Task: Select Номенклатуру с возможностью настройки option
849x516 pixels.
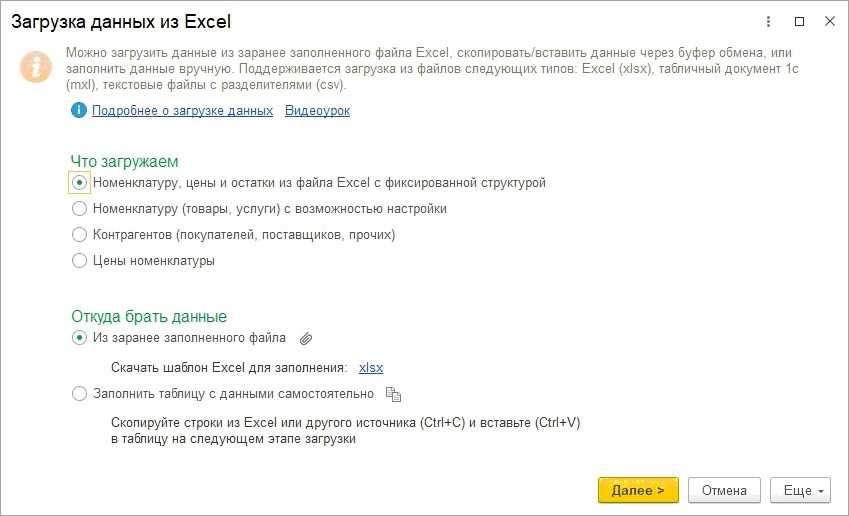Action: 80,209
